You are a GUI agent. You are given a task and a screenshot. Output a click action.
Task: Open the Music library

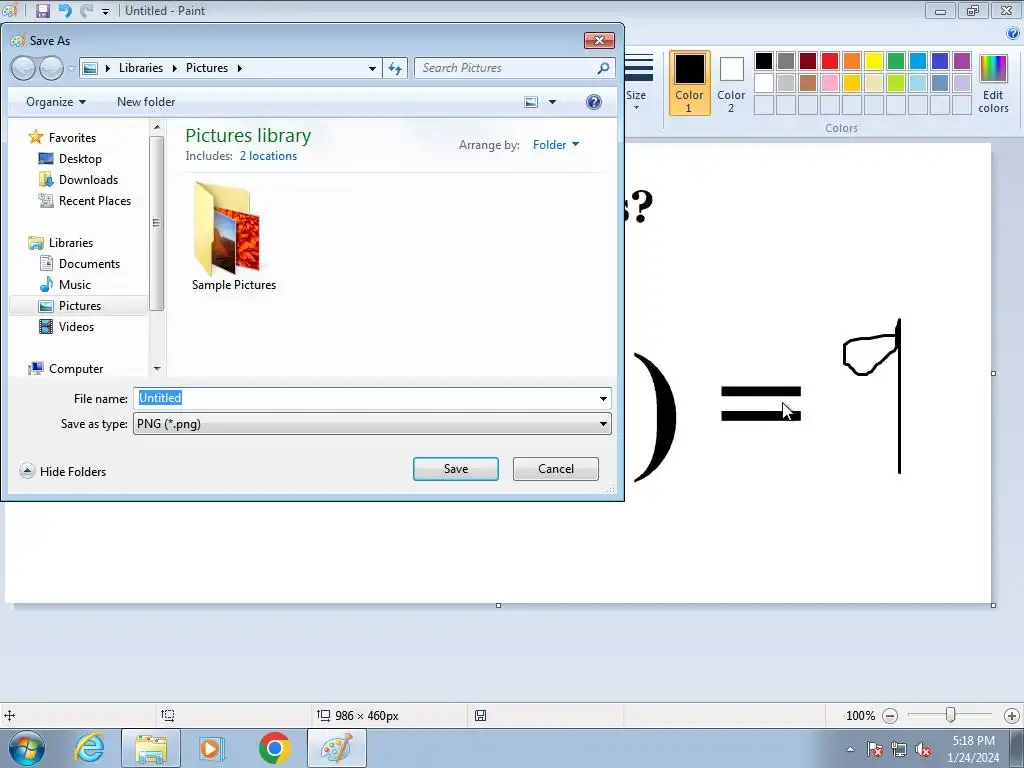click(74, 285)
